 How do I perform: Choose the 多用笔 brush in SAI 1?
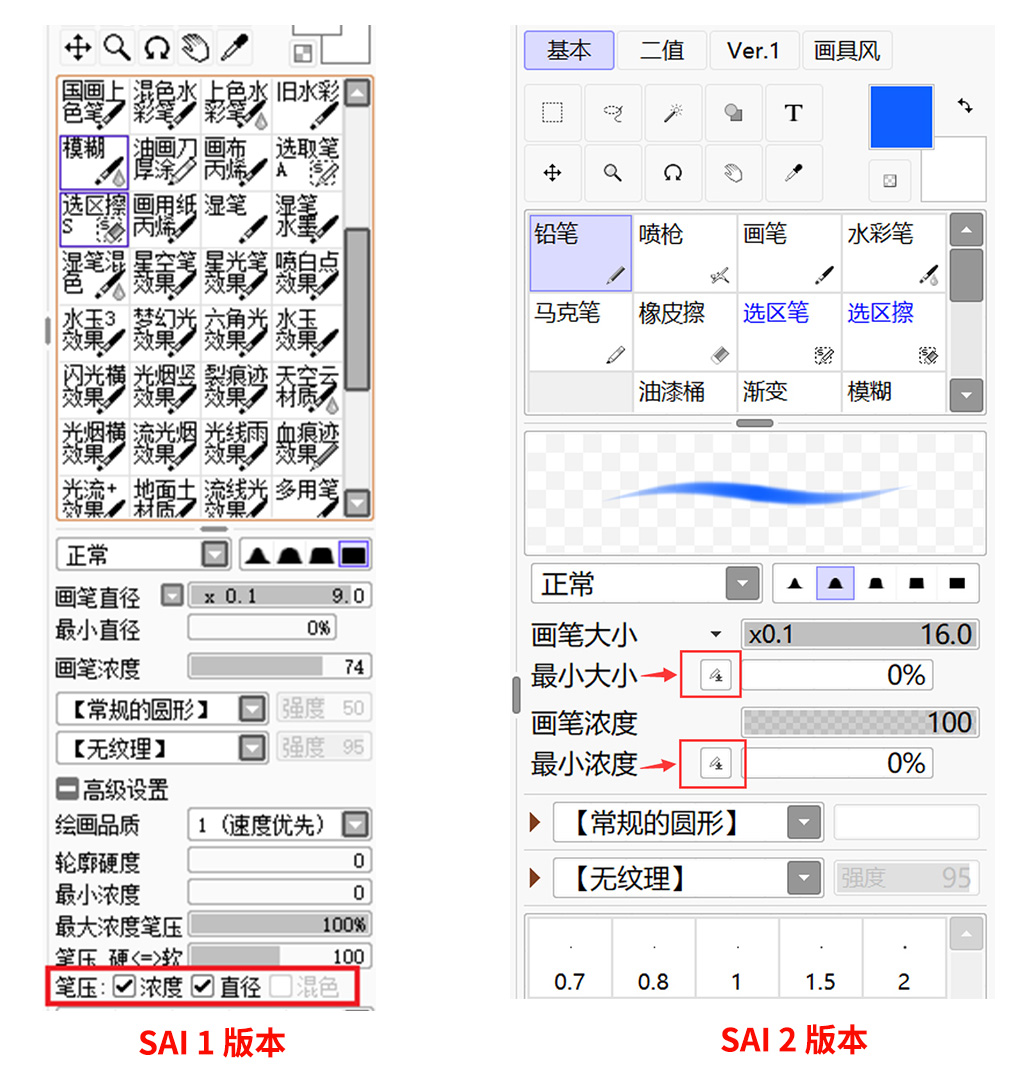(307, 498)
